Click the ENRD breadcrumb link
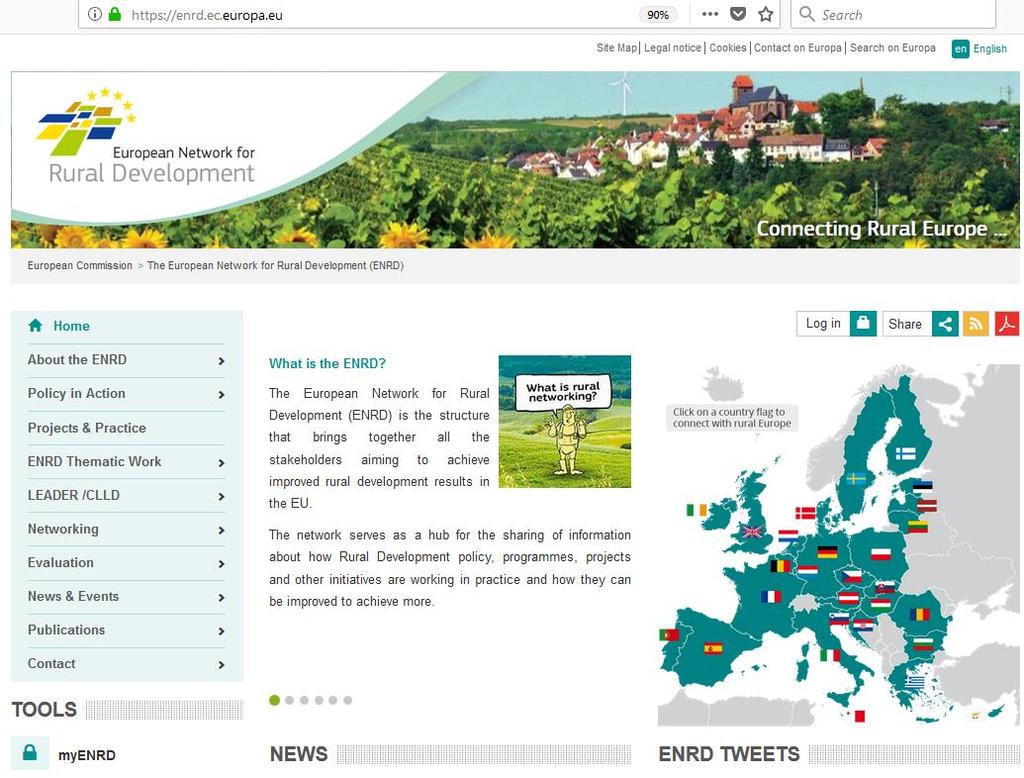 [275, 265]
